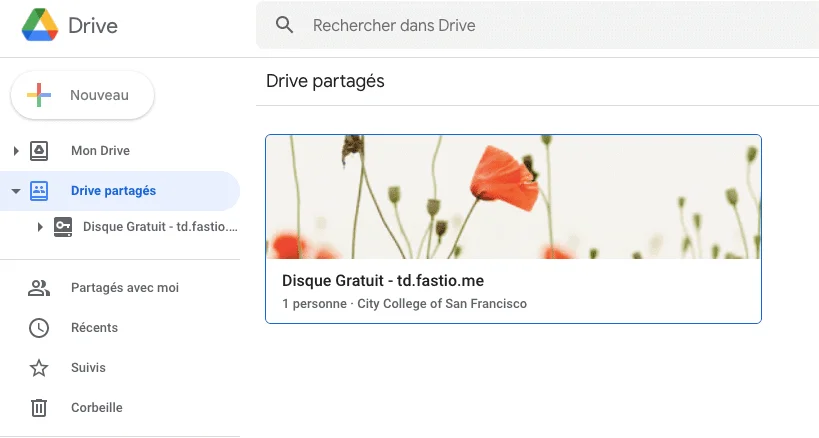The image size is (819, 438).
Task: Open the Suivis section
Action: (x=88, y=368)
